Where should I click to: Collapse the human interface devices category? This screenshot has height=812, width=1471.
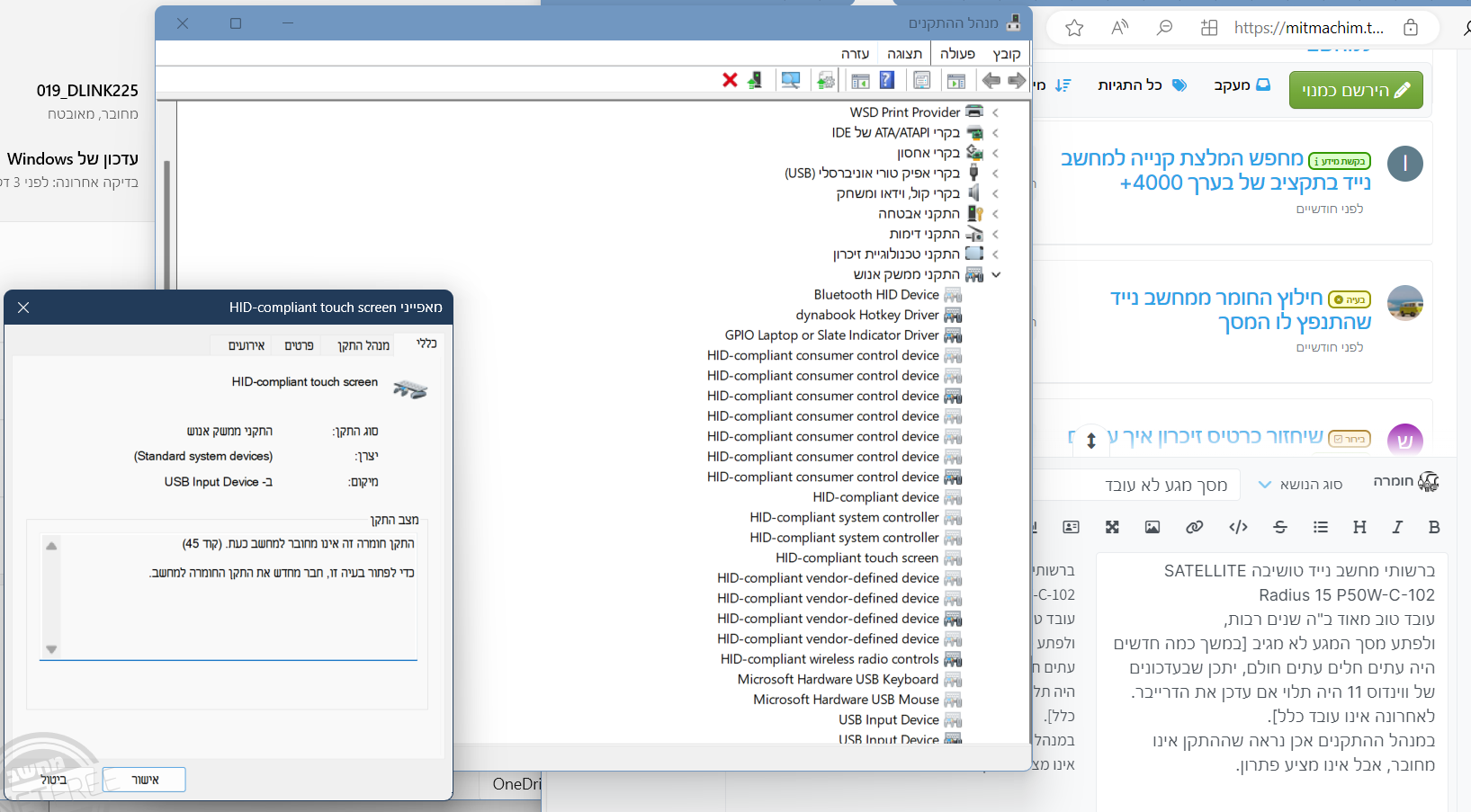(996, 274)
